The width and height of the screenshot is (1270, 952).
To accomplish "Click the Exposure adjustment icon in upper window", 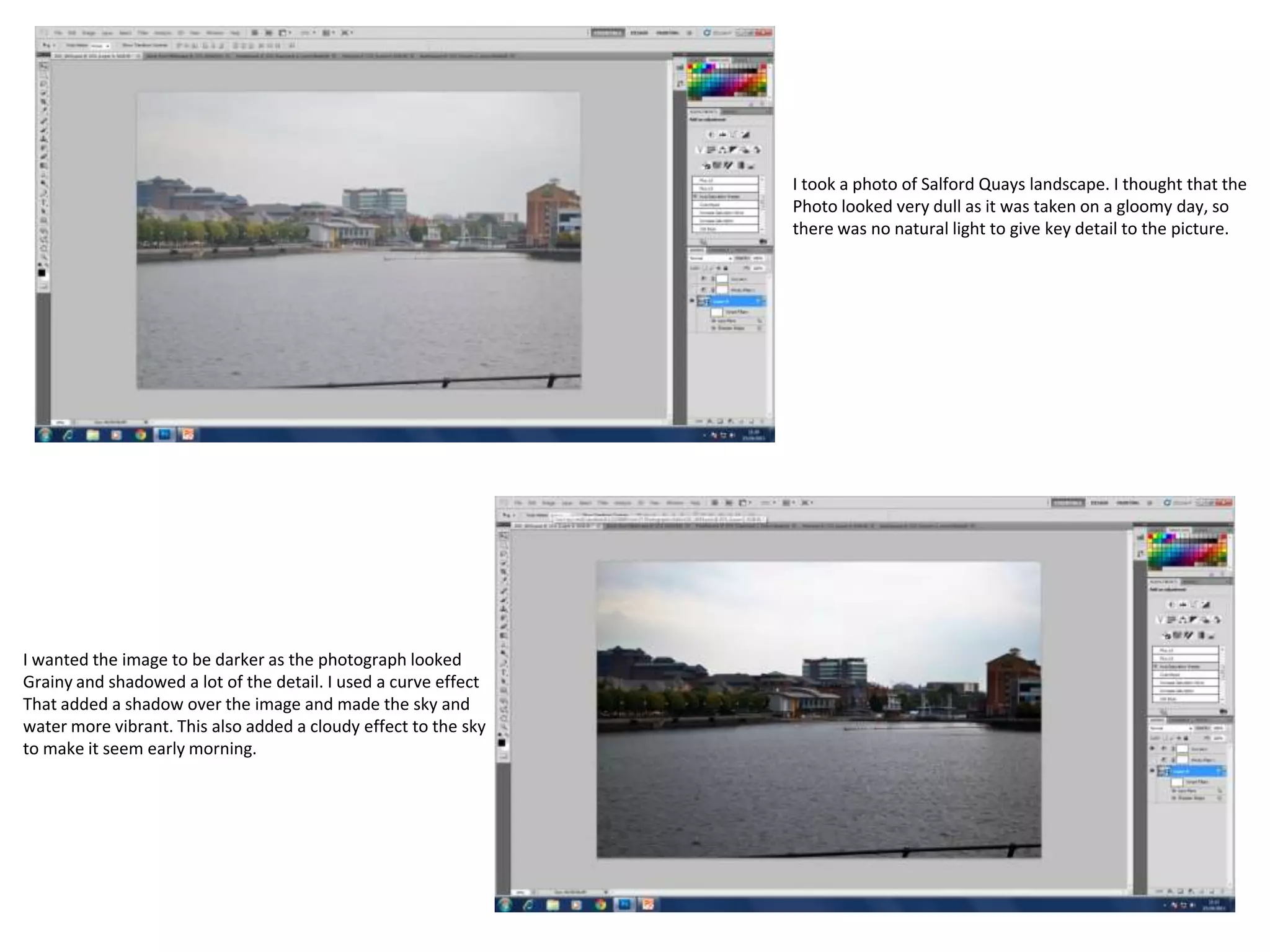I will pos(746,134).
